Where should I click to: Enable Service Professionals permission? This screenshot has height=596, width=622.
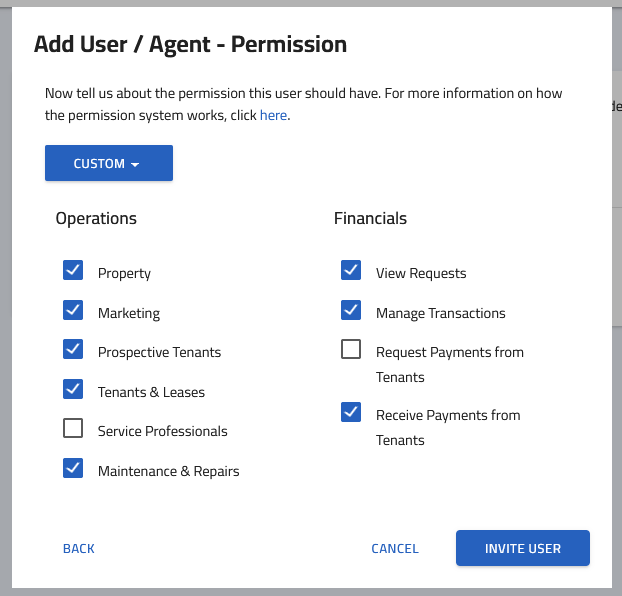73,428
